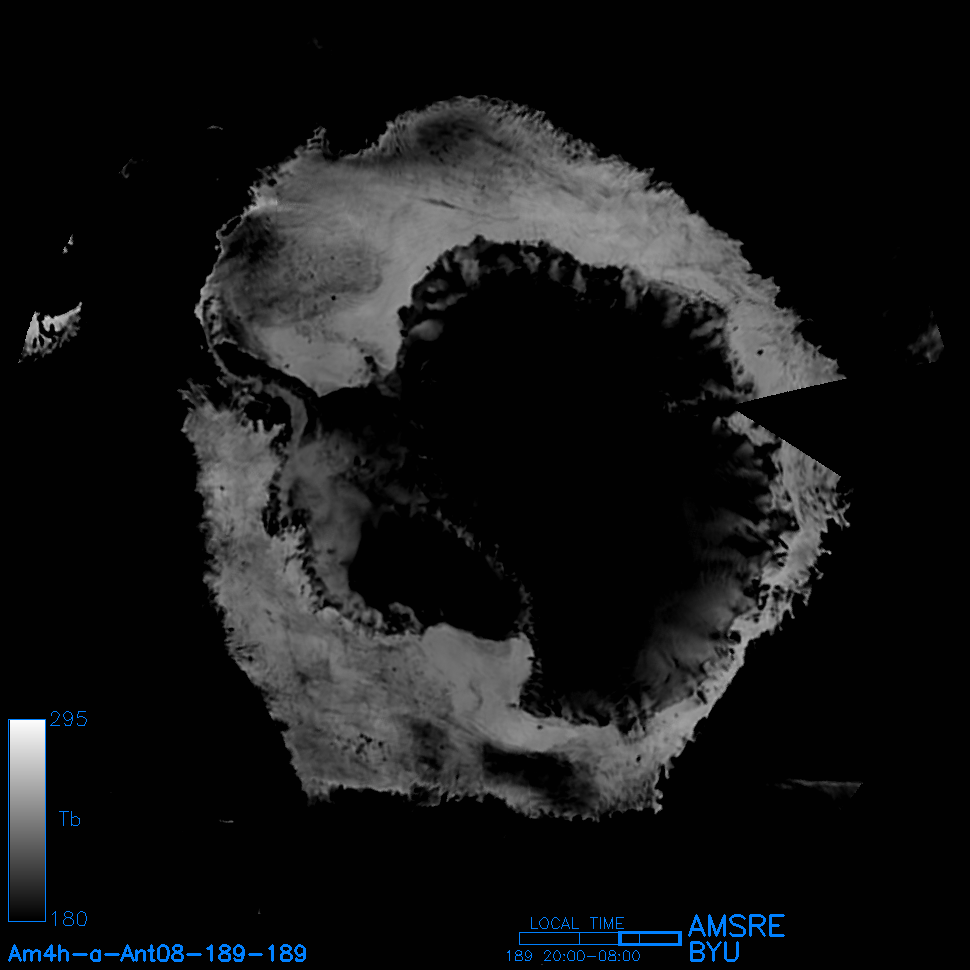Click the bold highlighted local time segment
The width and height of the screenshot is (970, 970).
tap(650, 938)
